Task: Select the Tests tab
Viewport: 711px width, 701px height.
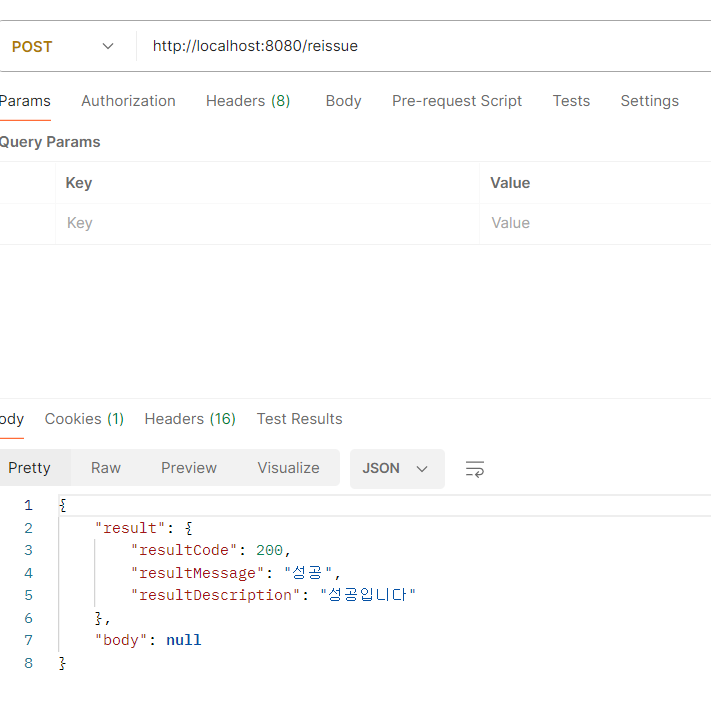Action: pos(571,101)
